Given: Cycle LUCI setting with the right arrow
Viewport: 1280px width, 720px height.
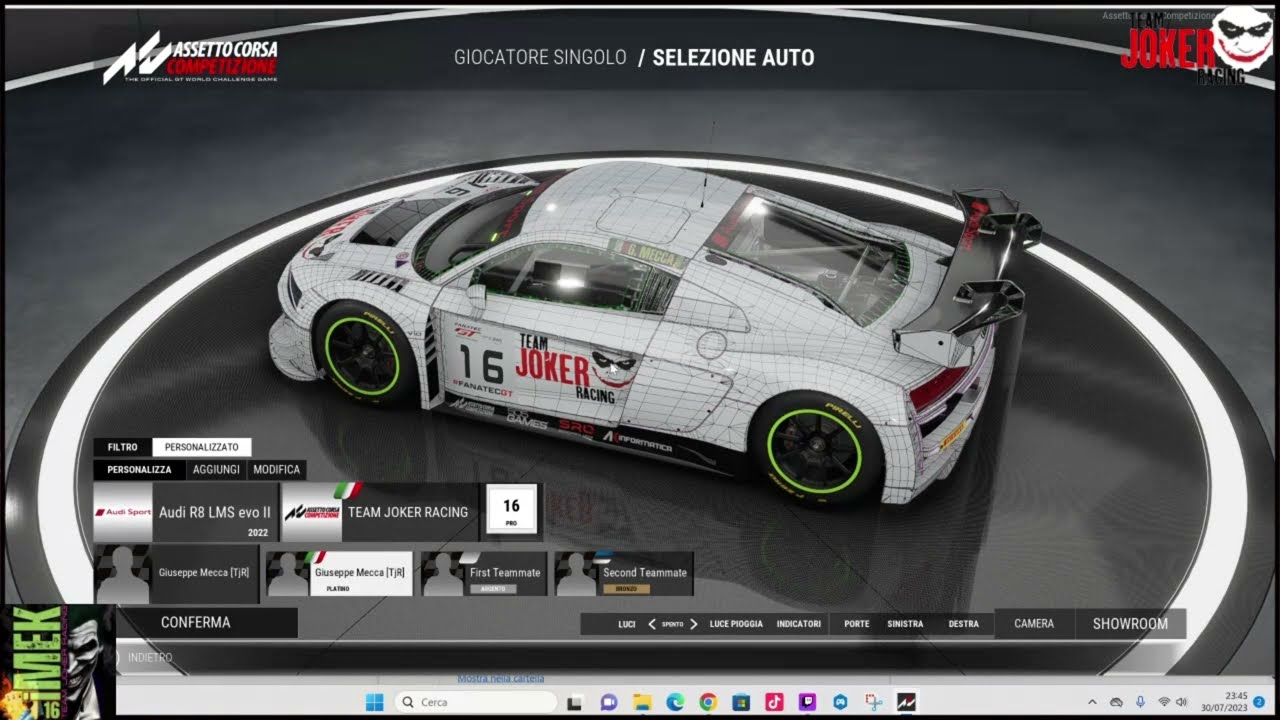Looking at the screenshot, I should pos(694,624).
